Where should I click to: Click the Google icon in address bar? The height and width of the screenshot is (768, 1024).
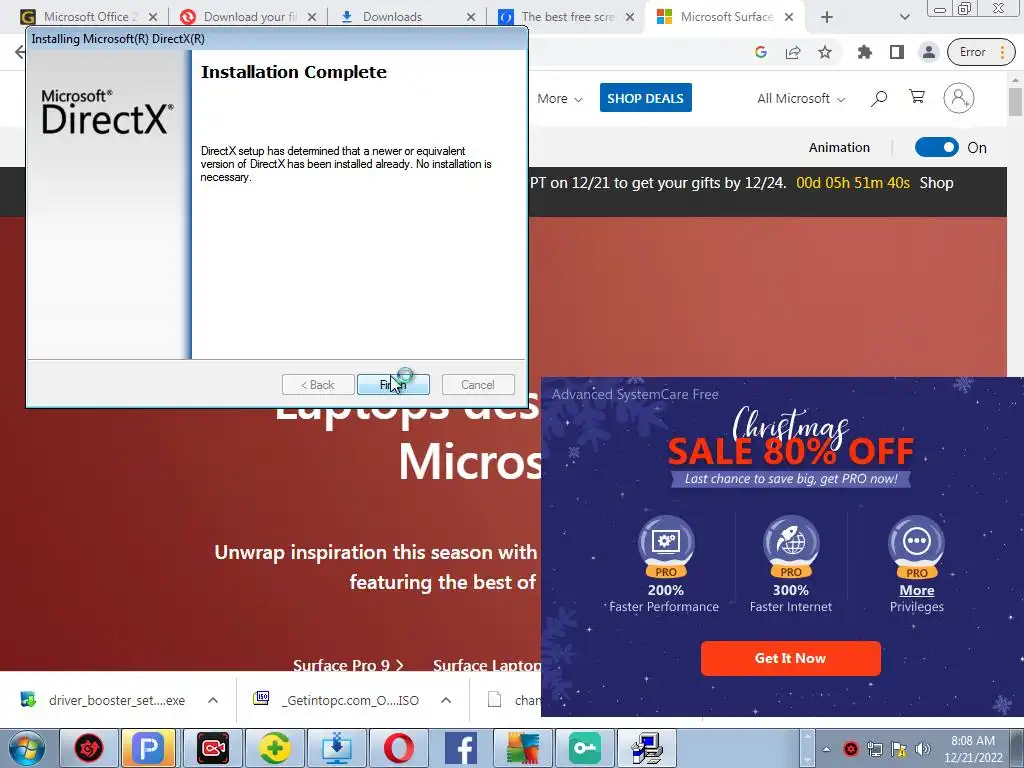[761, 52]
